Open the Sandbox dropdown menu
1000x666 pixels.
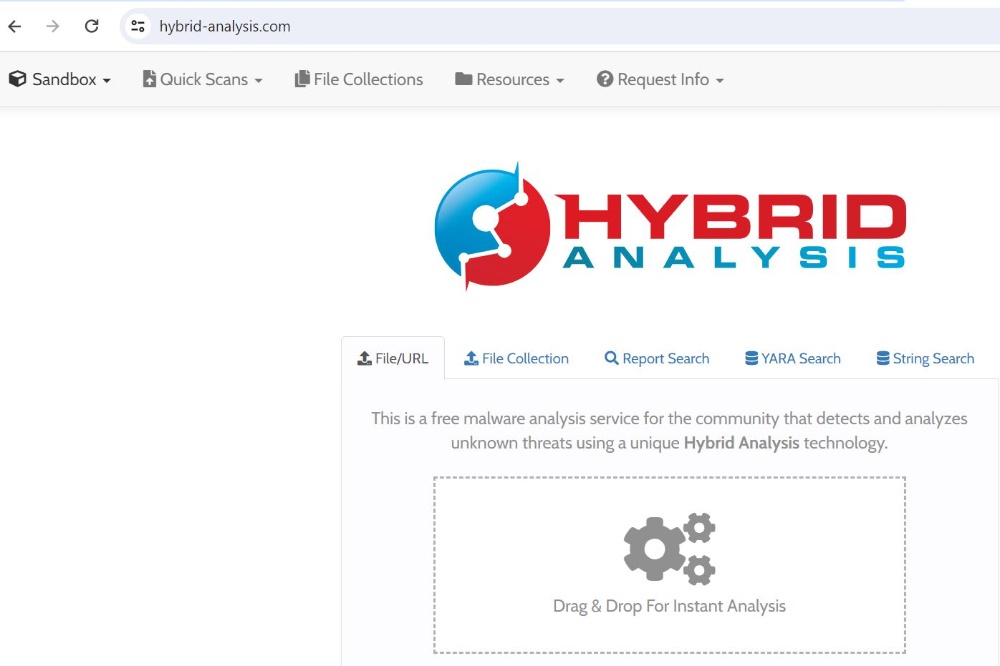pos(60,80)
